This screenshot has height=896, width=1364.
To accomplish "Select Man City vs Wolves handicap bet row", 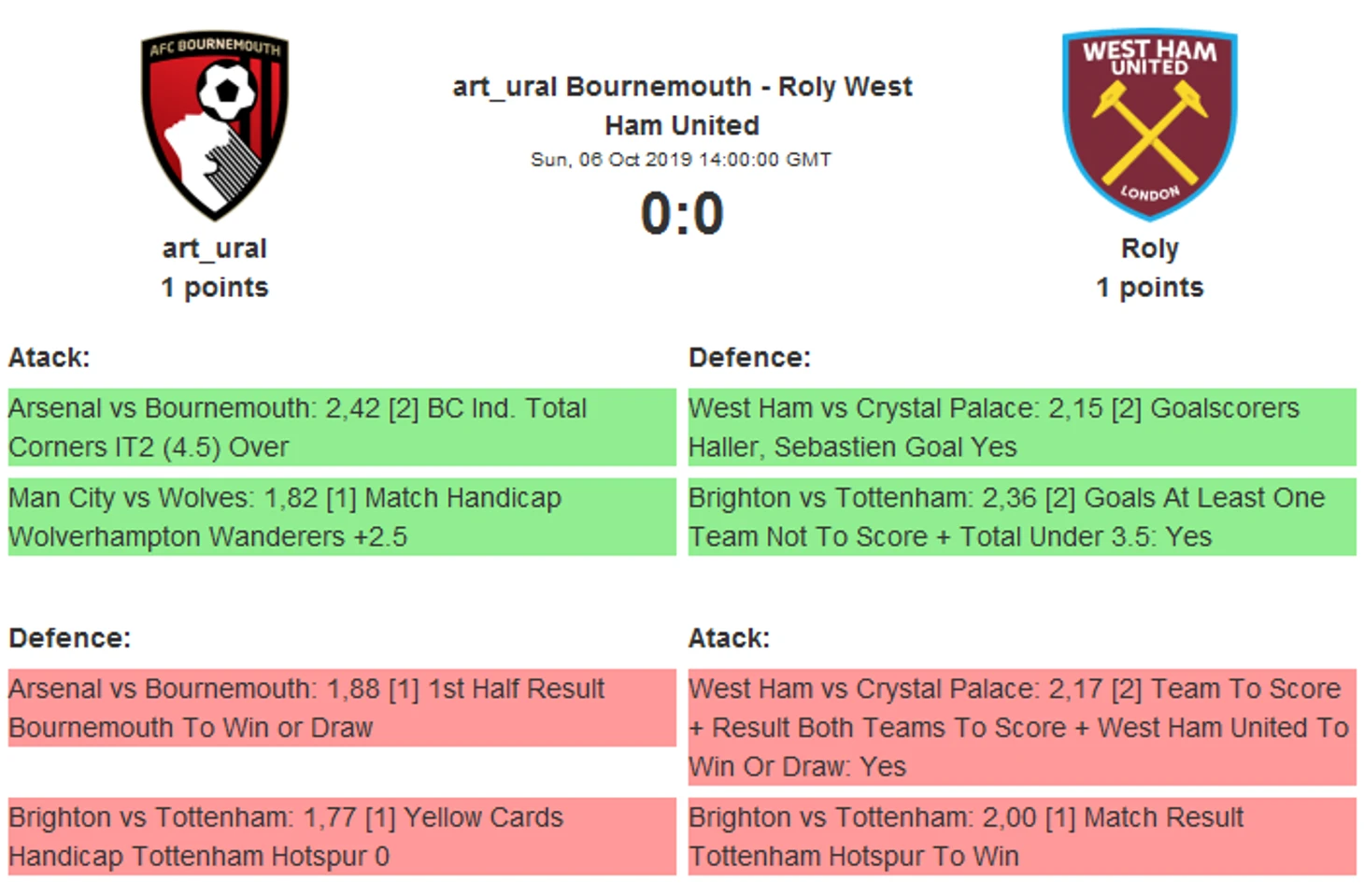I will [x=341, y=518].
